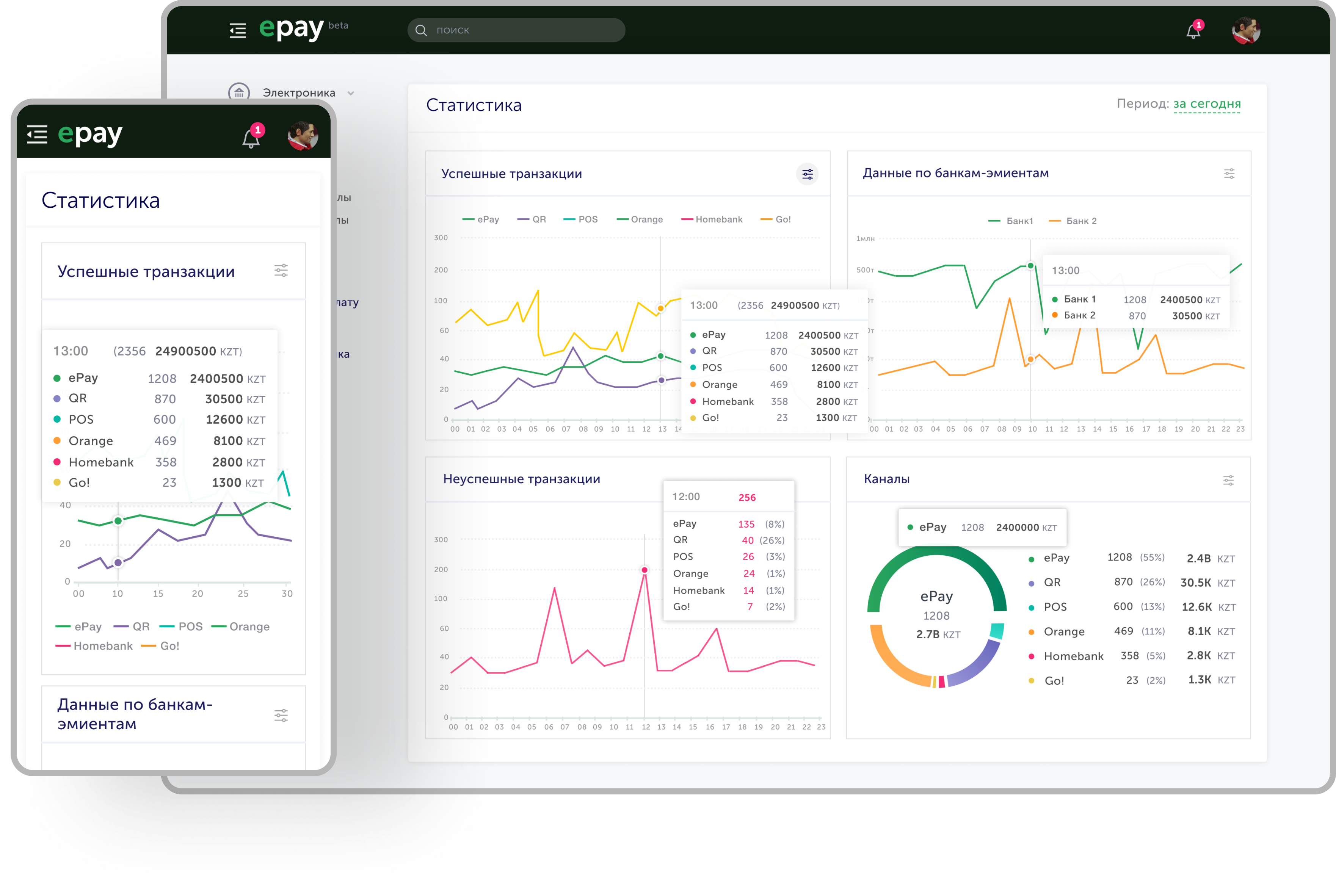
Task: Toggle ePay series in mobile chart legend
Action: tap(79, 627)
